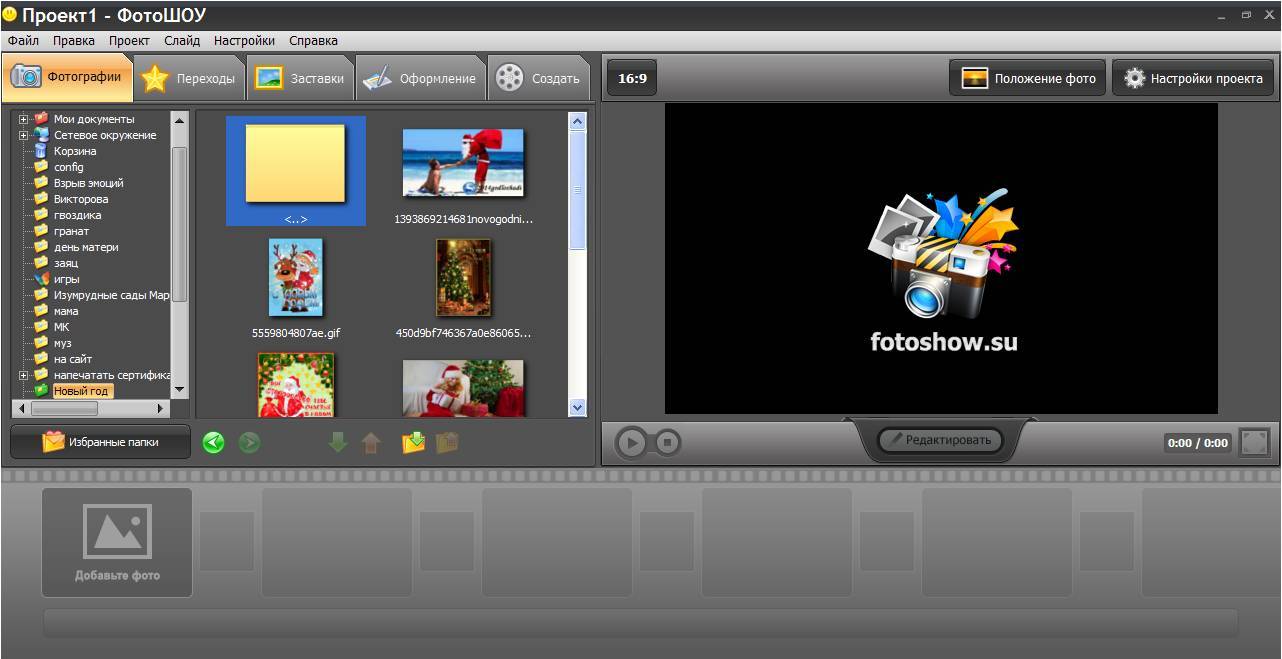Click thumbnail list scroll up arrow

(x=577, y=122)
